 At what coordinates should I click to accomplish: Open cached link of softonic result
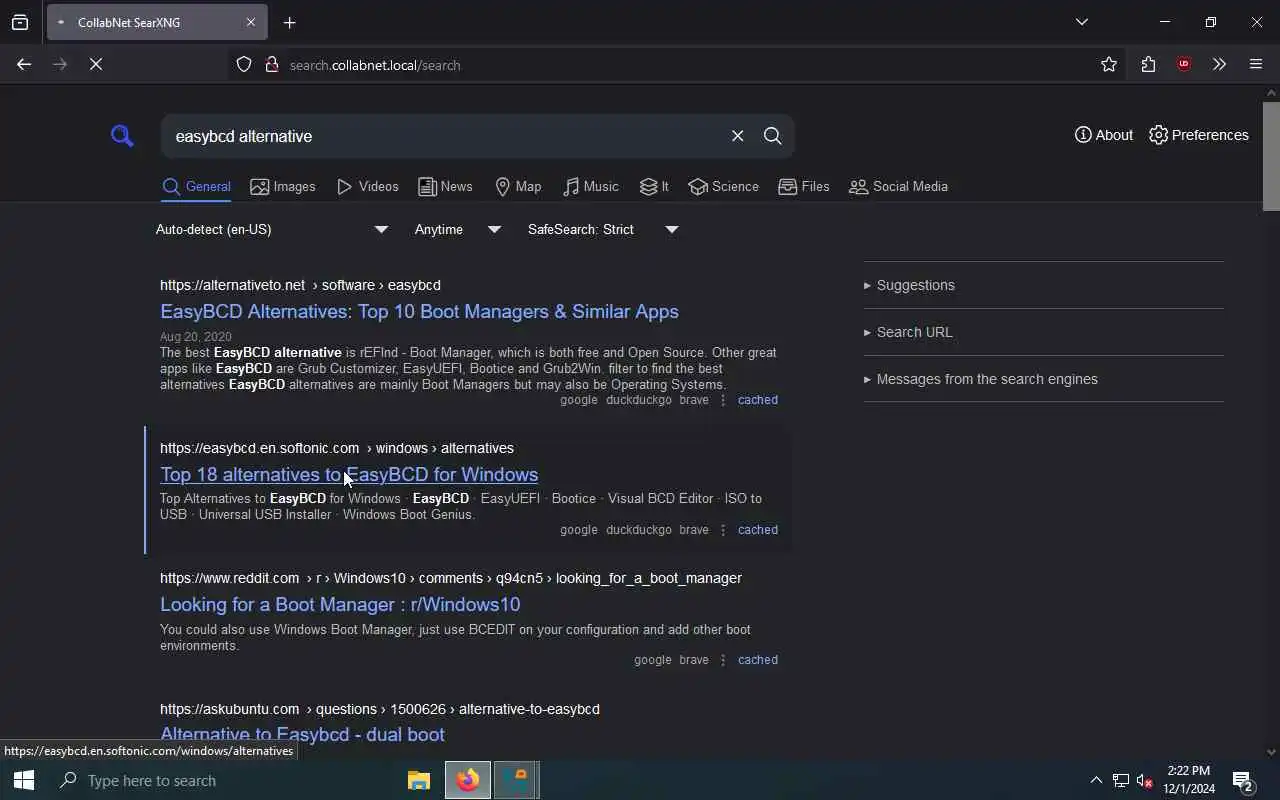point(757,530)
